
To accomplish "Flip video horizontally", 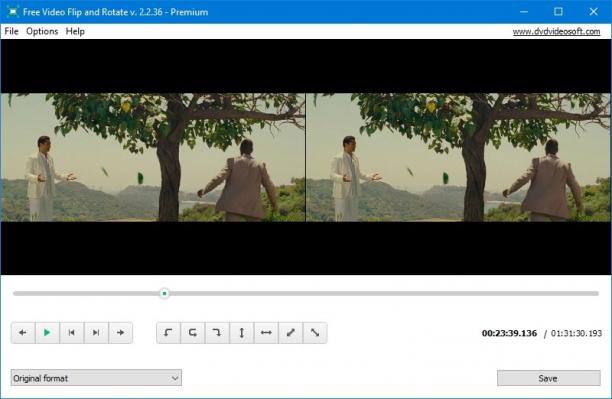I will click(x=266, y=333).
